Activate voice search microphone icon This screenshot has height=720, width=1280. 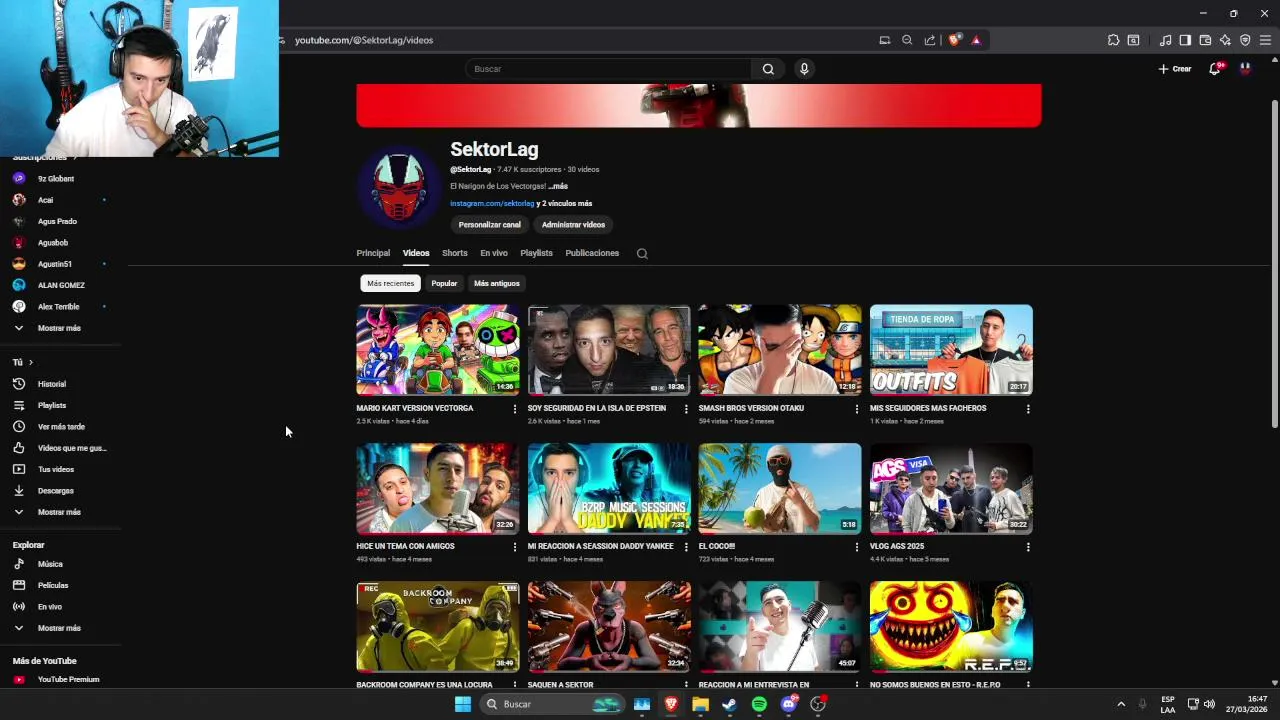click(804, 69)
